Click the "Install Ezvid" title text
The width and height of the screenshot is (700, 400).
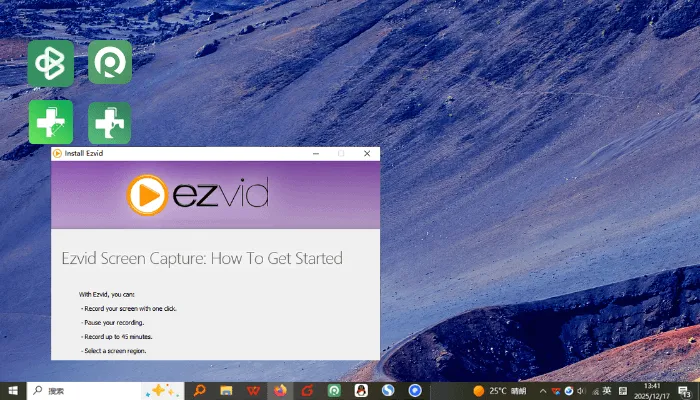coord(84,154)
